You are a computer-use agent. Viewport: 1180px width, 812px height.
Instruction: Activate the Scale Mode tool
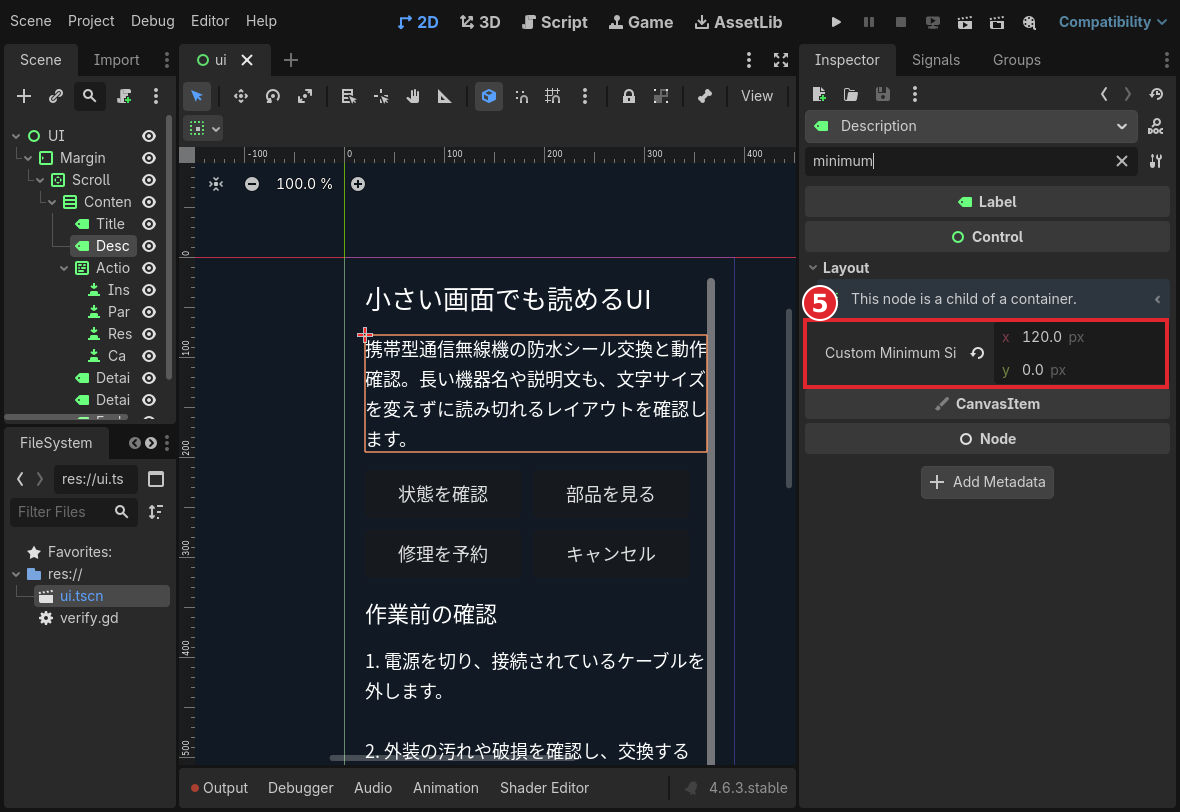305,96
